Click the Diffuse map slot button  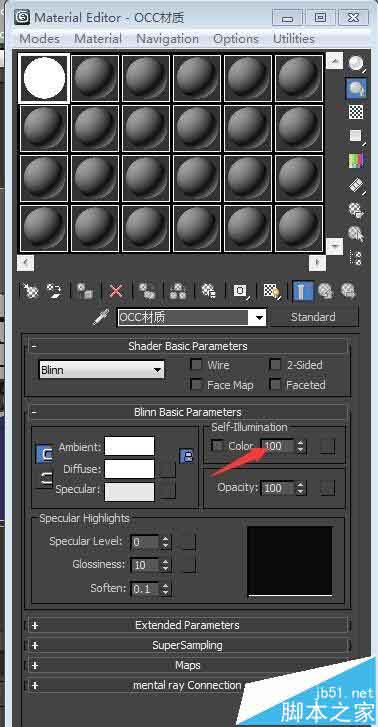tap(168, 469)
